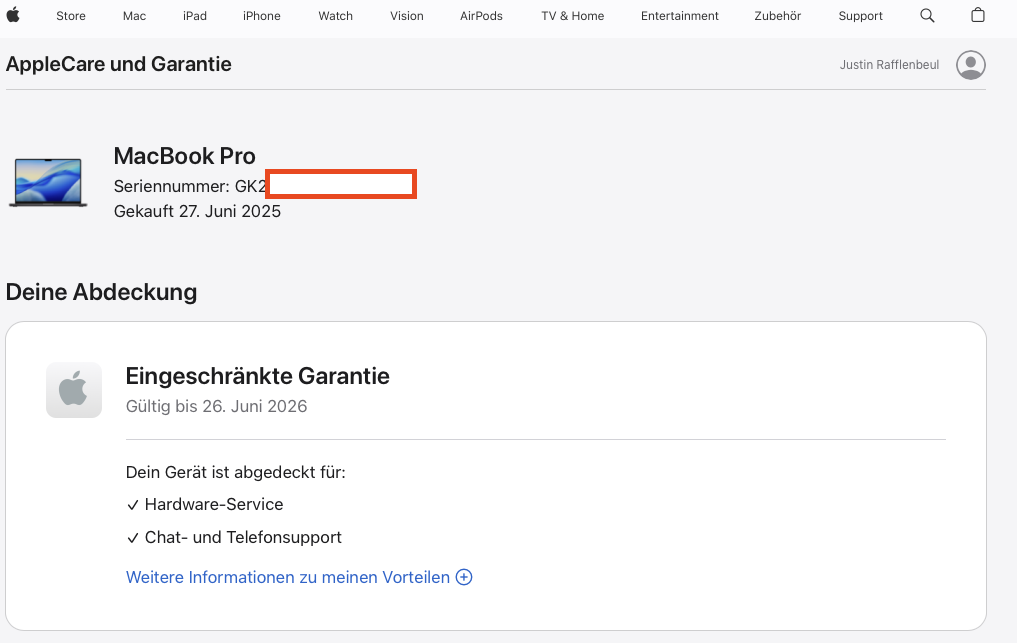
Task: Click the Justin Rafflenbeul account name
Action: (x=889, y=65)
